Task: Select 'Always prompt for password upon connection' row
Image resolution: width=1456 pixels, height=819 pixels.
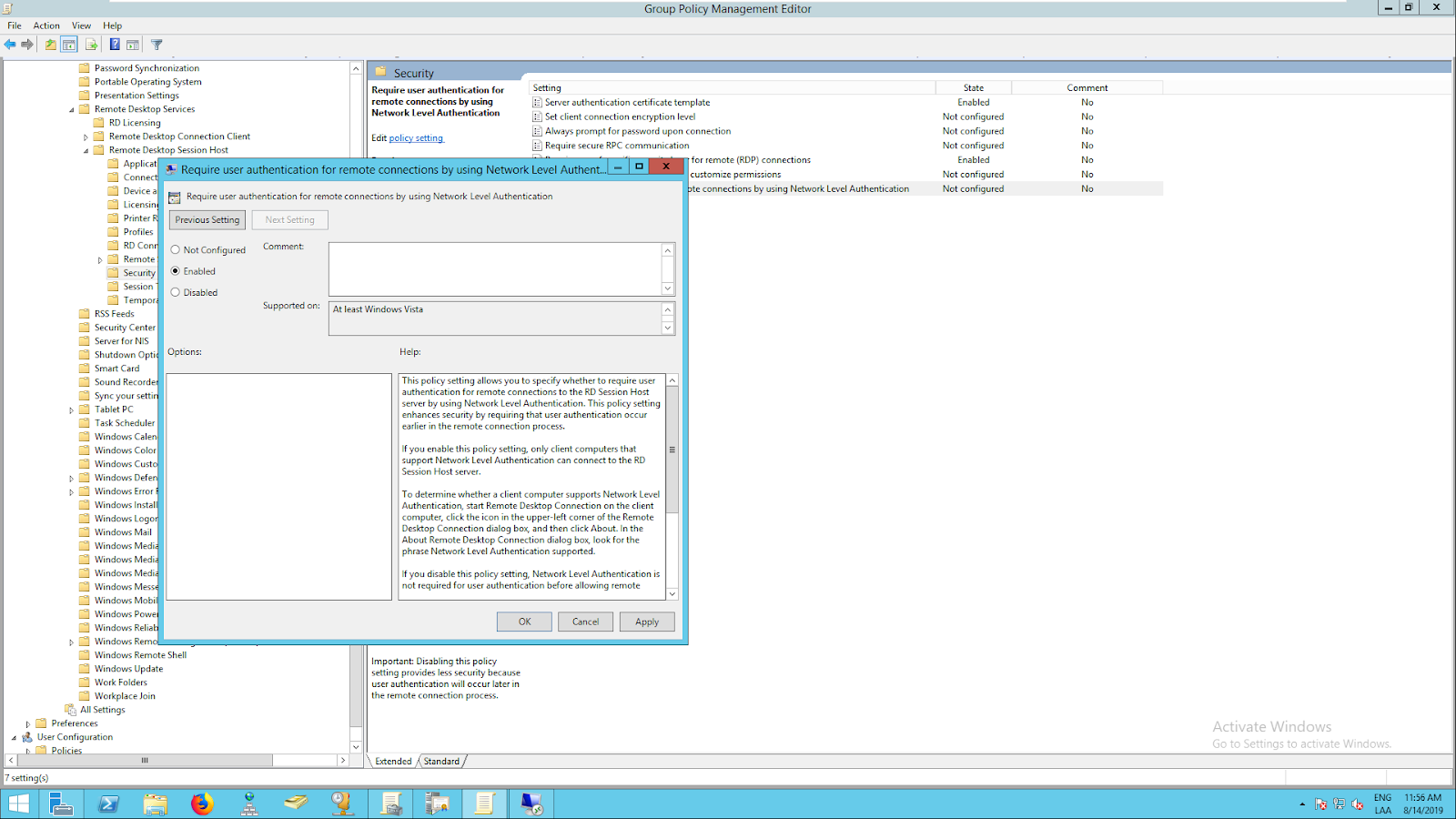Action: click(846, 131)
